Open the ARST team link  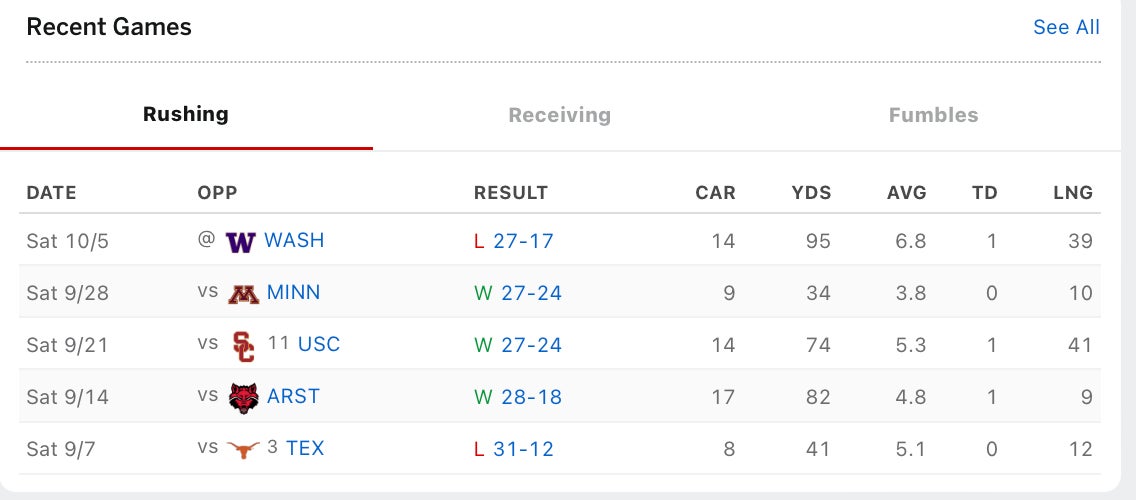(293, 397)
